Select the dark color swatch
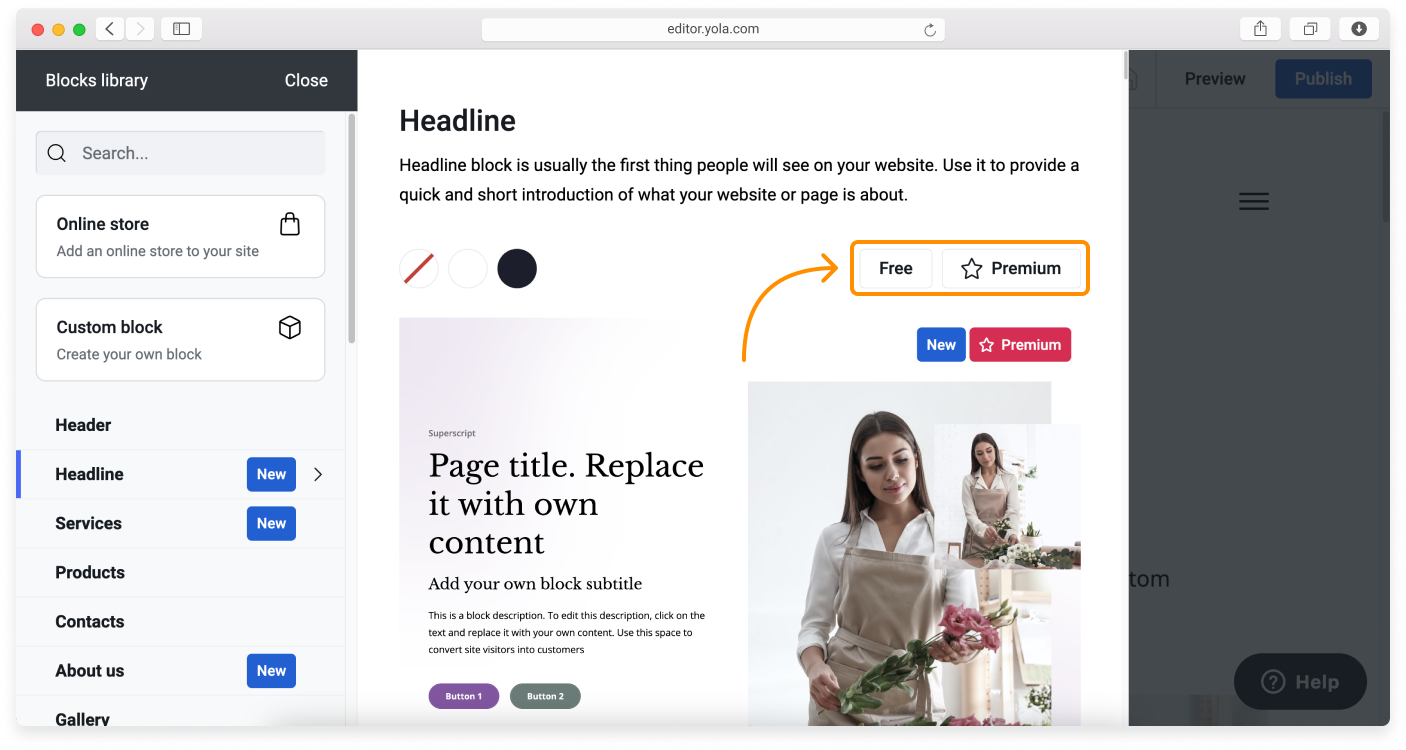This screenshot has width=1406, height=750. pos(517,268)
